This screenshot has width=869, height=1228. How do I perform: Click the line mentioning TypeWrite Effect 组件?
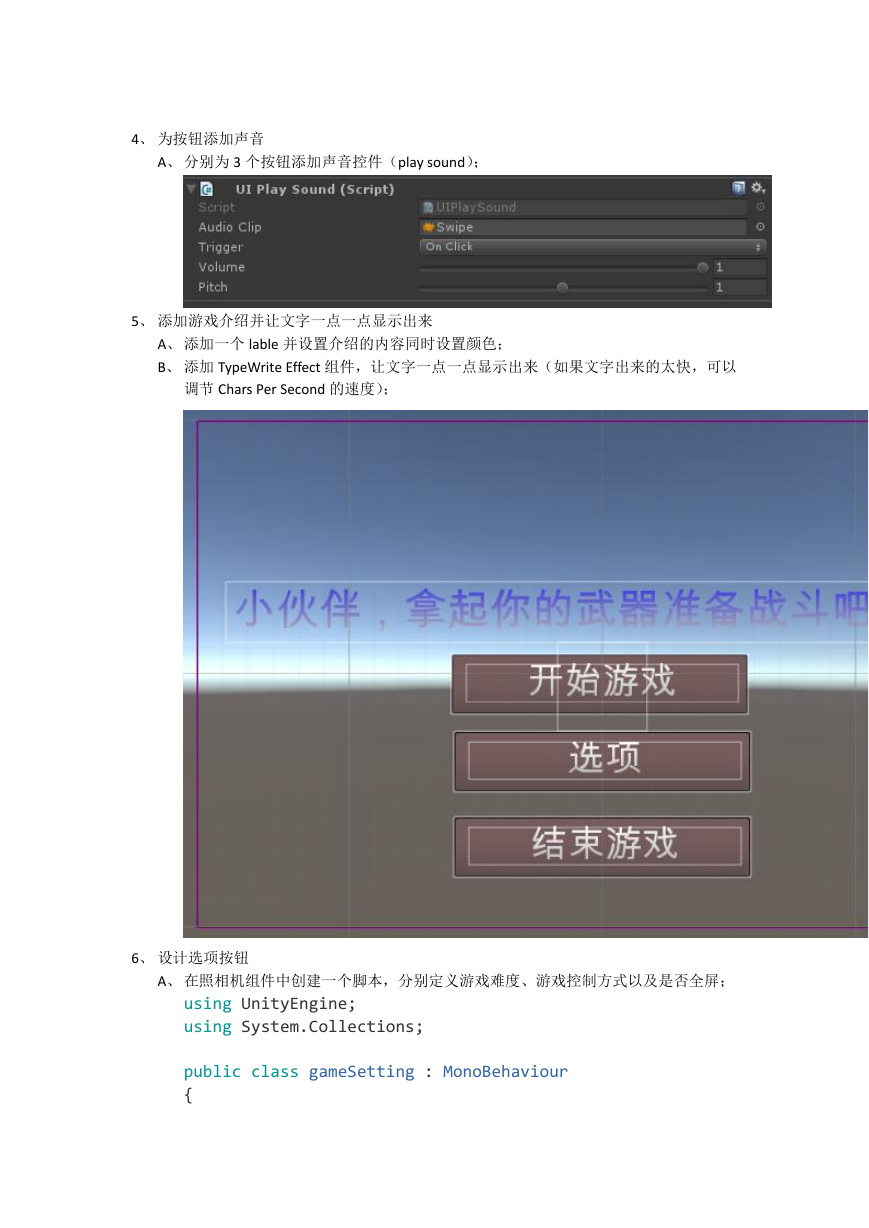pos(460,367)
